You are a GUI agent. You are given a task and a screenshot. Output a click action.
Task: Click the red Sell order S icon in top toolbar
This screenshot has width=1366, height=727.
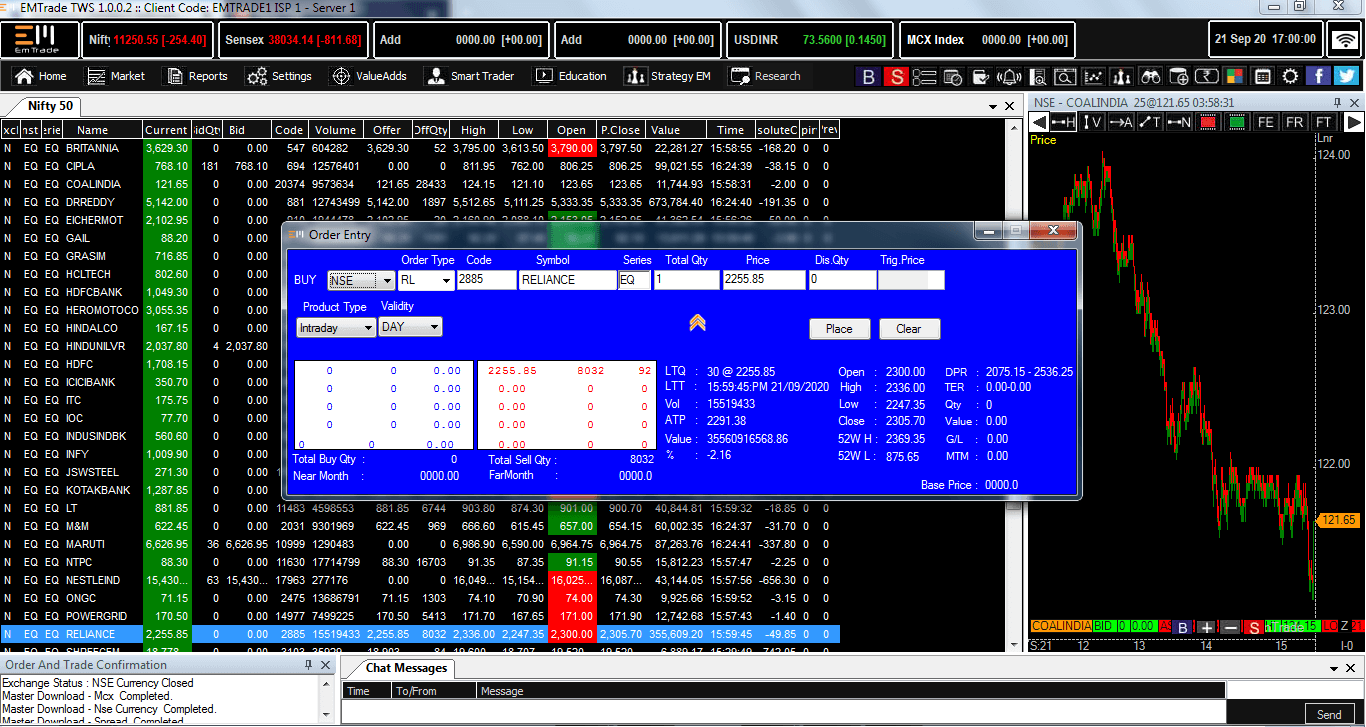coord(897,77)
